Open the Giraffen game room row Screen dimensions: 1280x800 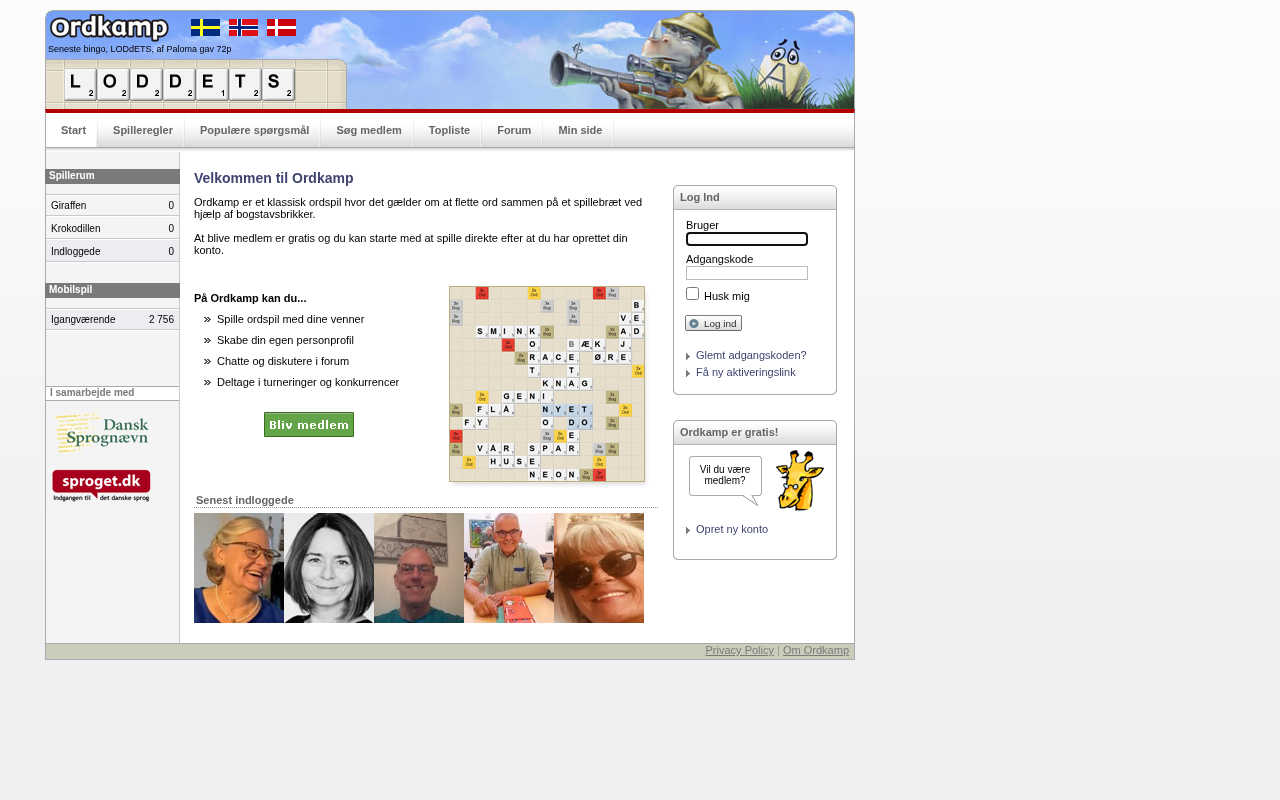click(x=112, y=205)
